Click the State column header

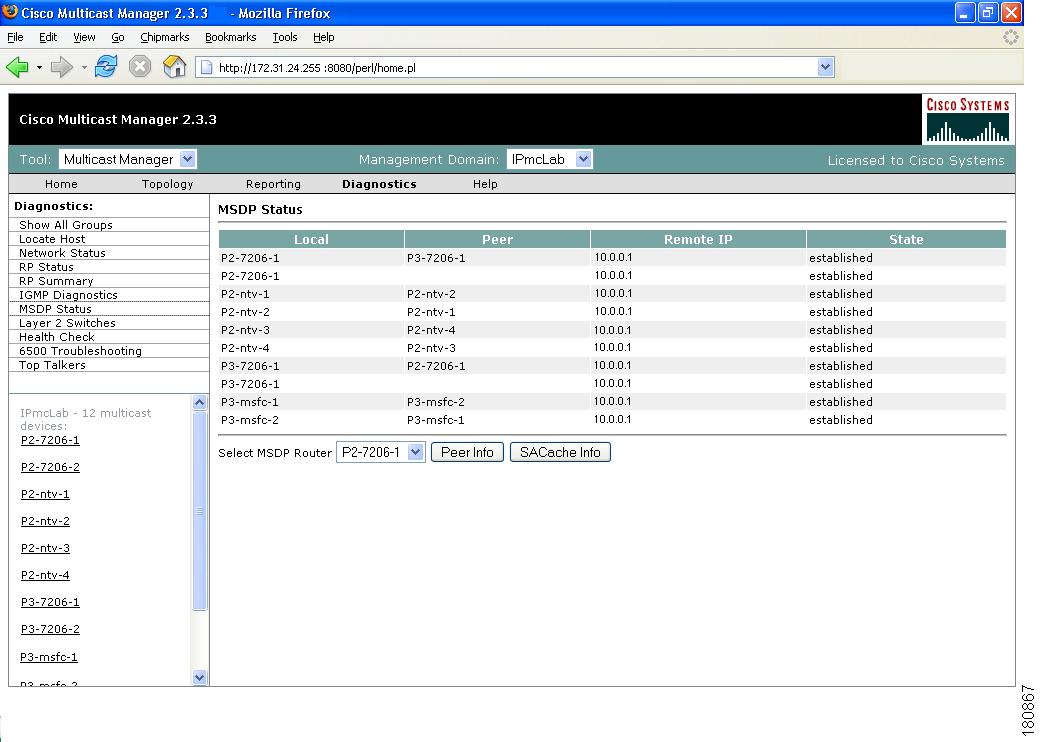tap(906, 240)
